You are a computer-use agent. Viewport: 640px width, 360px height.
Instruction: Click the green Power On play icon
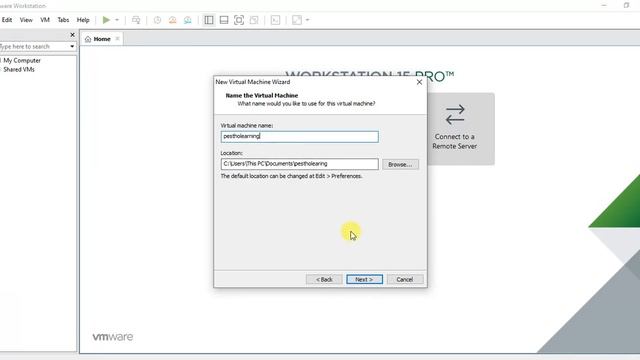106,20
